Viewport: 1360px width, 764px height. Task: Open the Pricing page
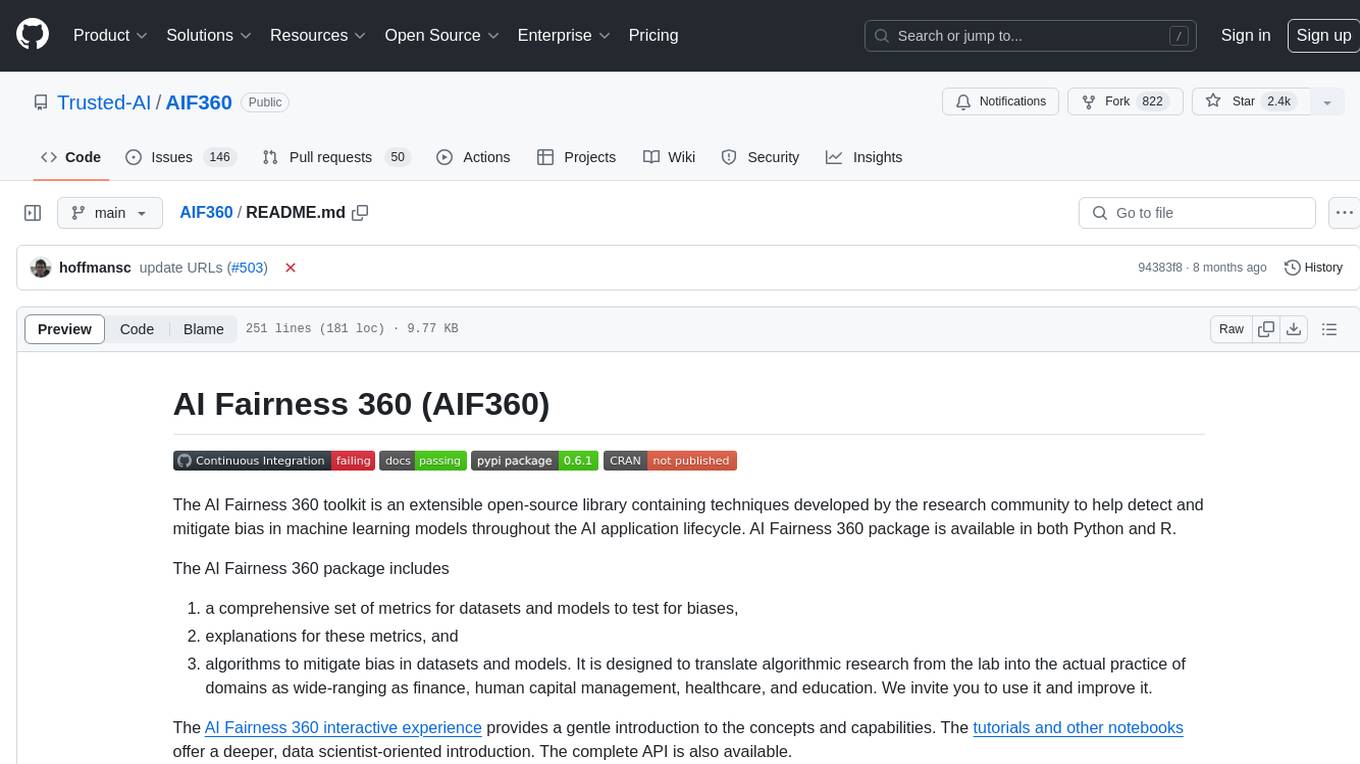coord(653,35)
